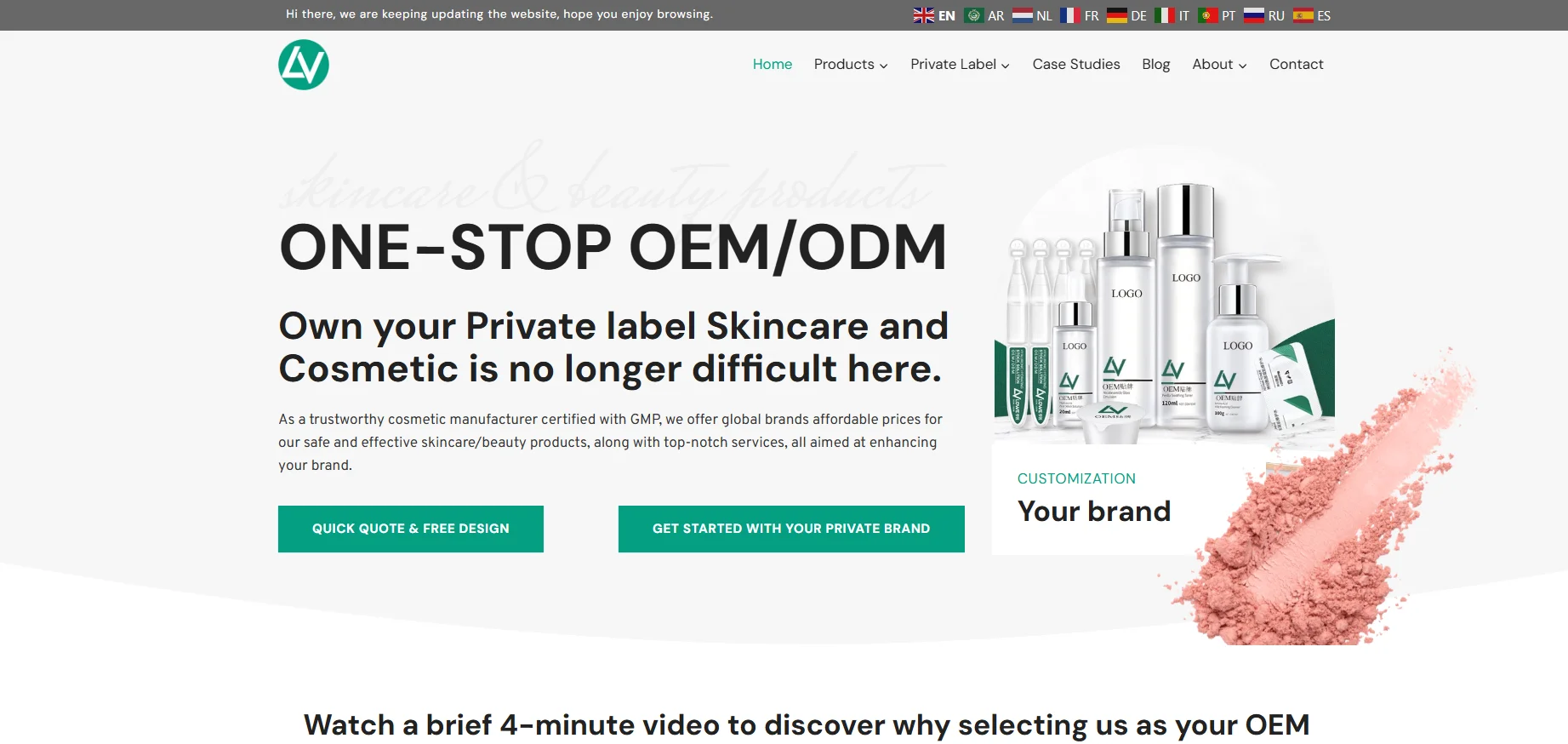This screenshot has height=744, width=1568.
Task: Pick the French flag icon
Action: (1070, 15)
